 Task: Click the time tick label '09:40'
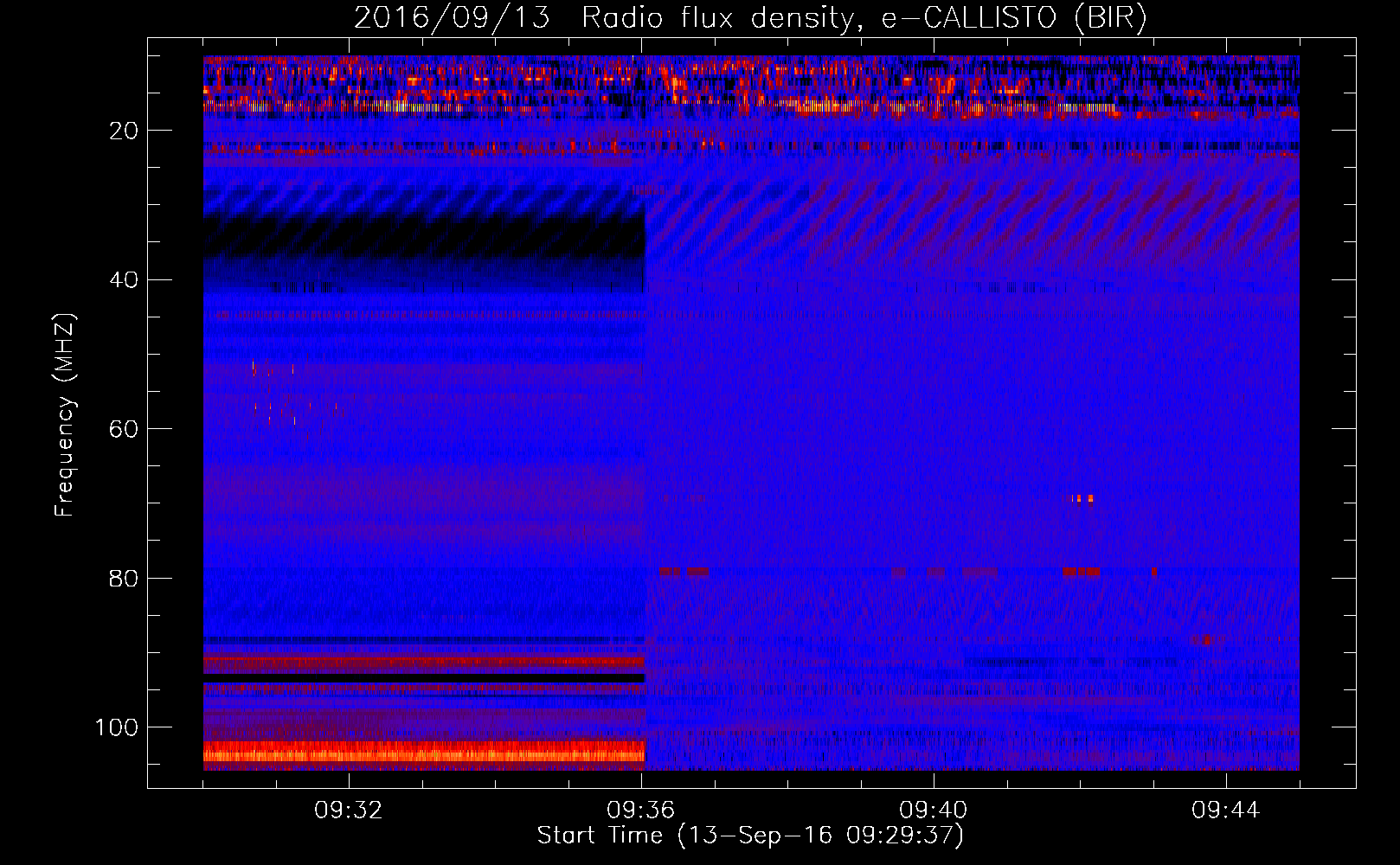pyautogui.click(x=934, y=811)
